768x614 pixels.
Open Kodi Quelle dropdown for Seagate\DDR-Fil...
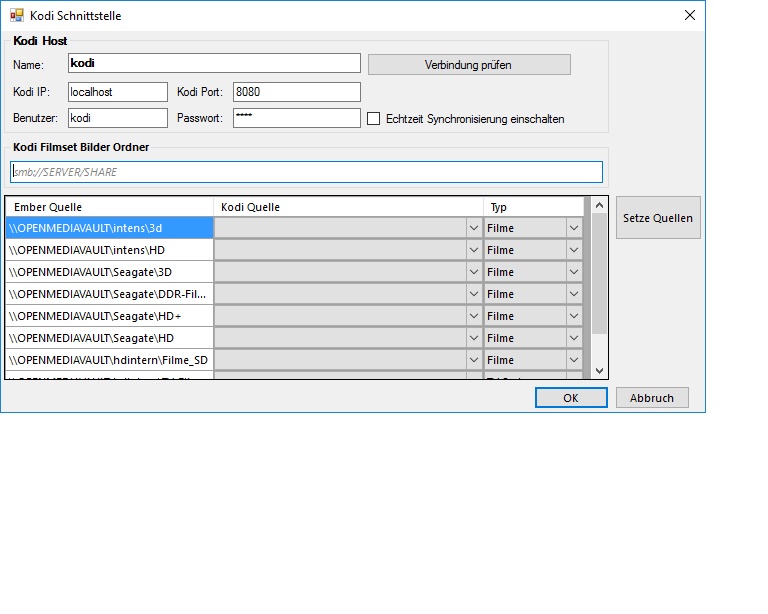click(474, 294)
